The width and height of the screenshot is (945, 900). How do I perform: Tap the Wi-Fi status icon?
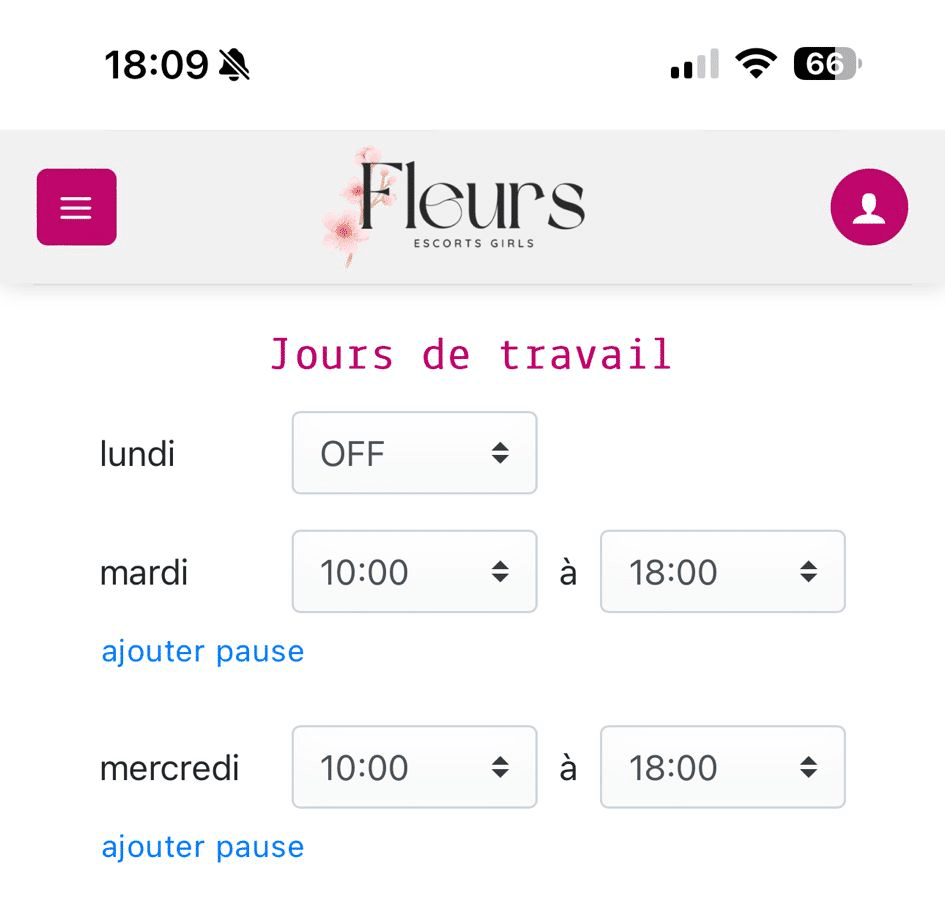[756, 65]
